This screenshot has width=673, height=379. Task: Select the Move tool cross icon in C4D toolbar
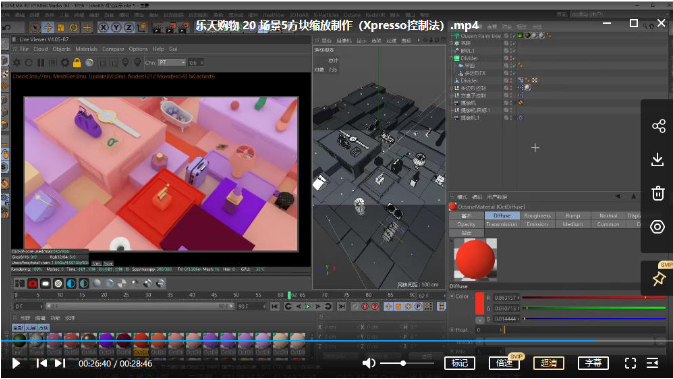pos(48,27)
